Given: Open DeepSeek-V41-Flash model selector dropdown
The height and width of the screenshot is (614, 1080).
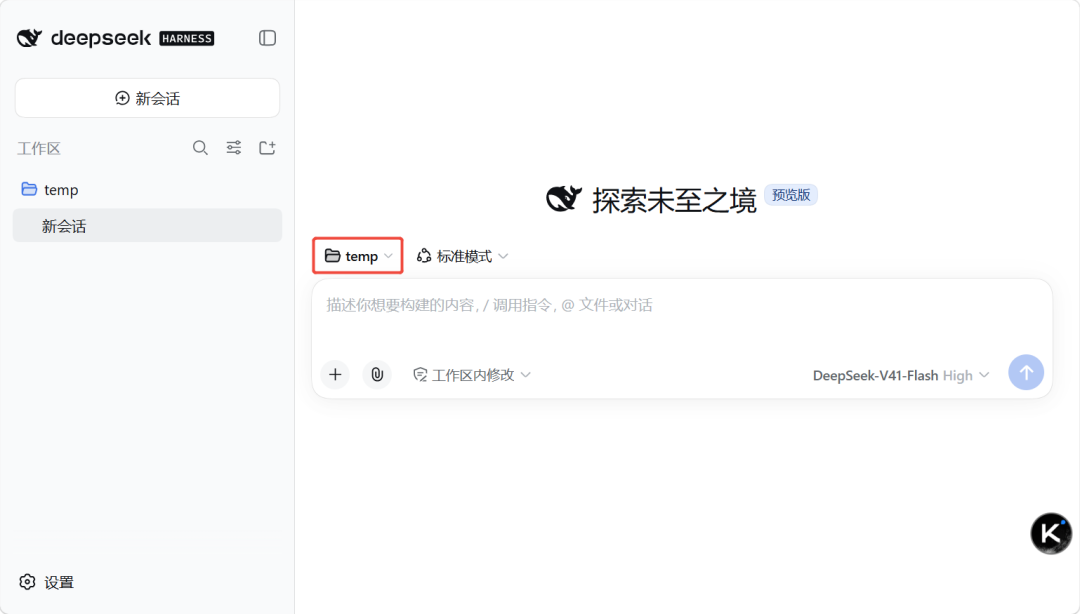Looking at the screenshot, I should [x=901, y=376].
